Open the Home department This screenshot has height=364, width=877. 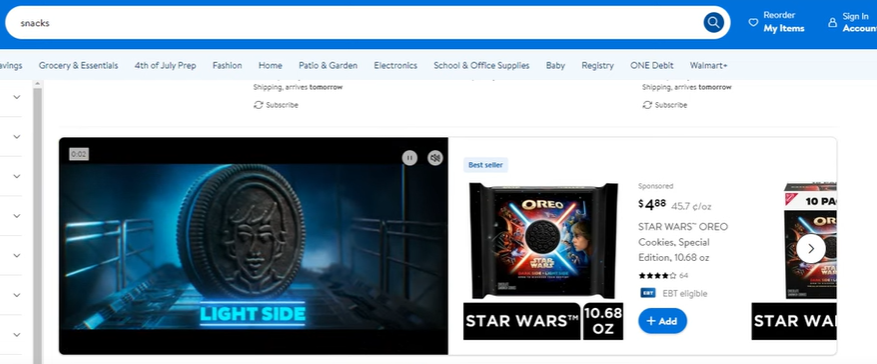(270, 65)
